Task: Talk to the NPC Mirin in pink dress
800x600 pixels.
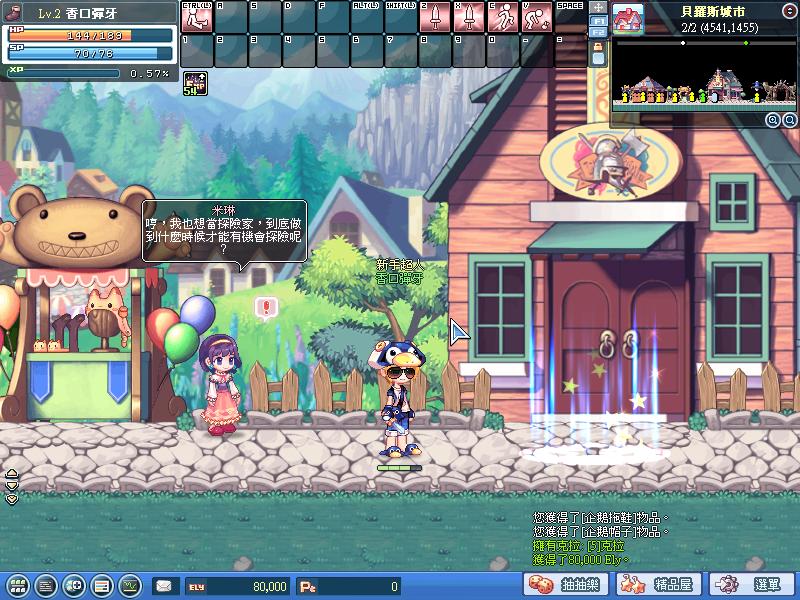Action: pos(220,385)
